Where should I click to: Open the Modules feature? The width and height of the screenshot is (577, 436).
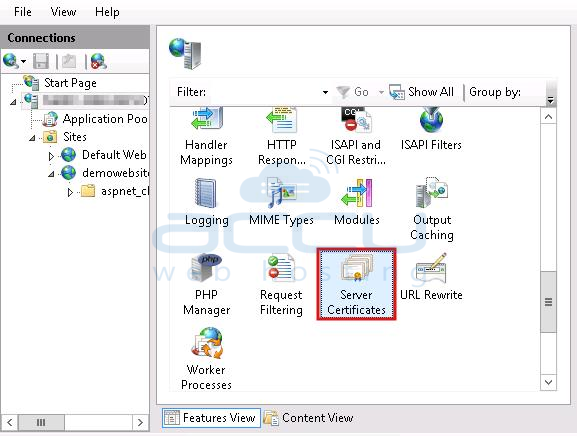coord(357,202)
